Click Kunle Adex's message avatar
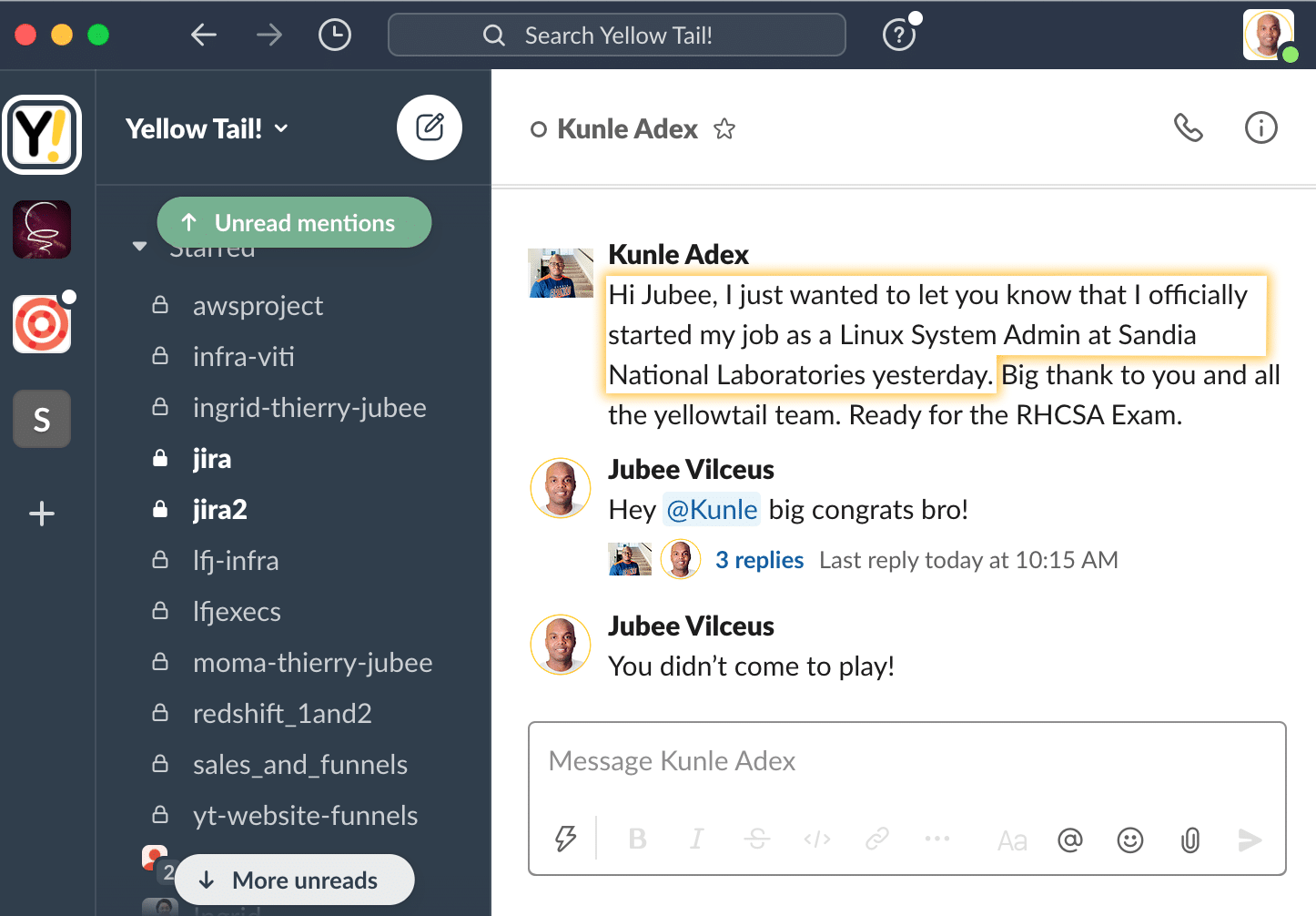1316x916 pixels. click(x=561, y=272)
